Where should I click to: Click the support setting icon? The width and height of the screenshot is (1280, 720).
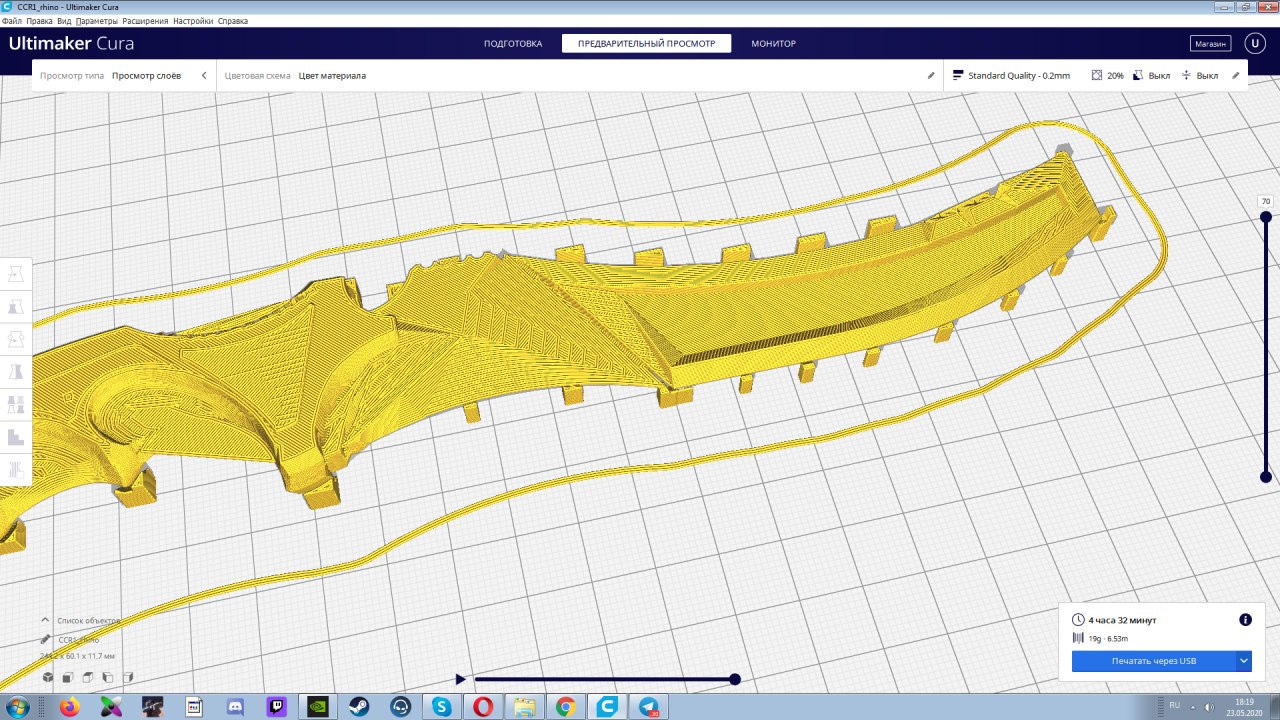tap(1138, 75)
